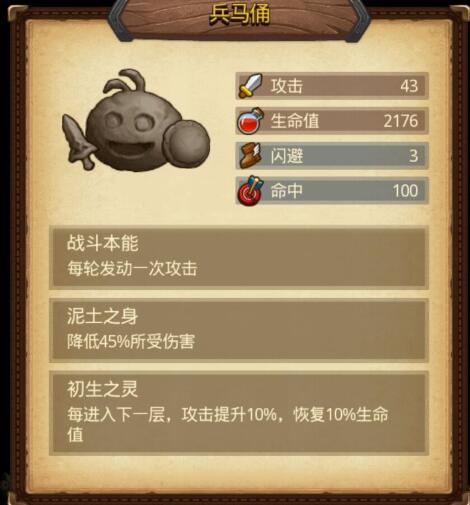The height and width of the screenshot is (505, 470).
Task: Click the attack value 43
Action: tap(409, 86)
